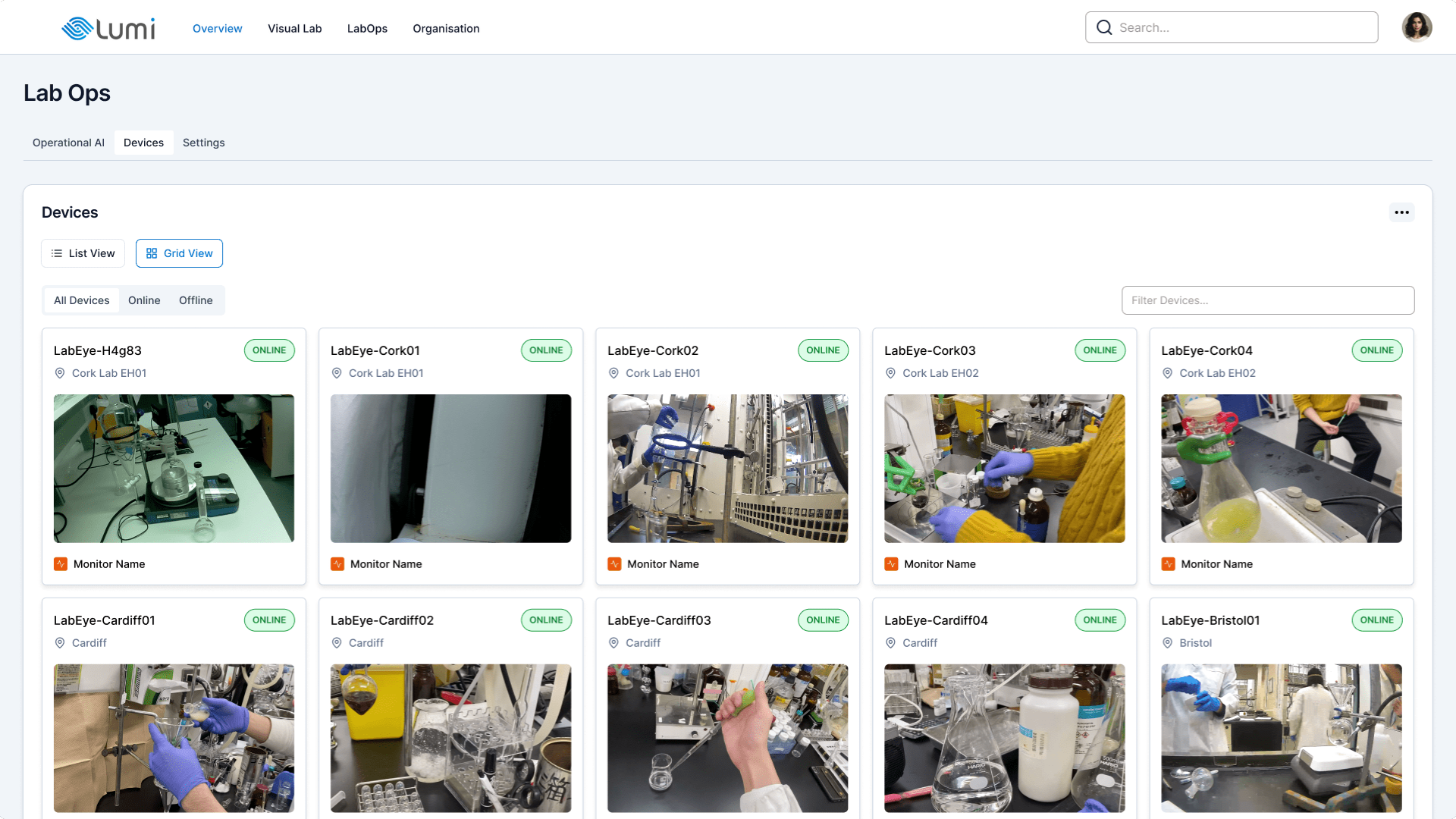
Task: Switch to List View
Action: click(x=83, y=253)
